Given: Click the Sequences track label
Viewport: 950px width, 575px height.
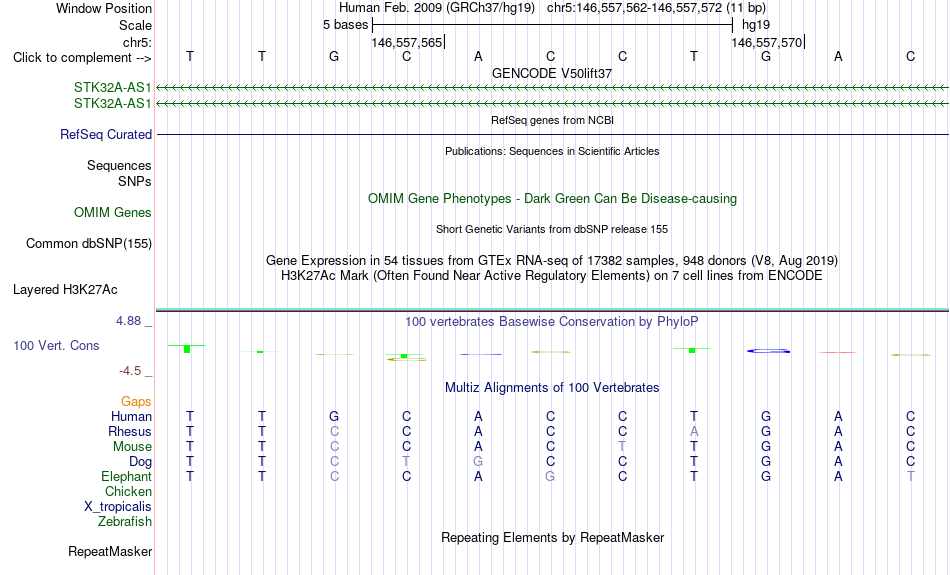Looking at the screenshot, I should 119,165.
